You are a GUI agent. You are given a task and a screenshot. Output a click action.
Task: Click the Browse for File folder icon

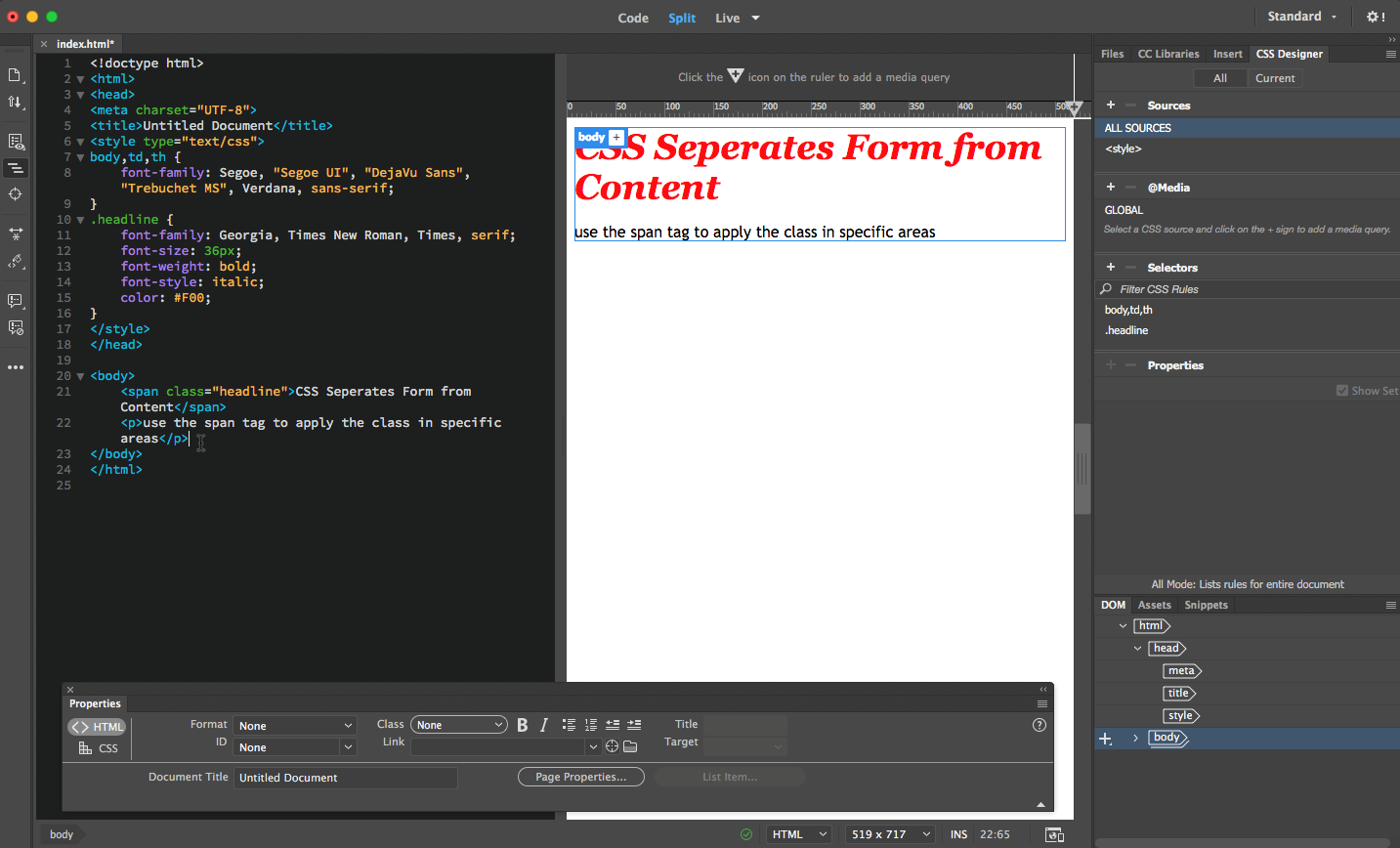630,746
